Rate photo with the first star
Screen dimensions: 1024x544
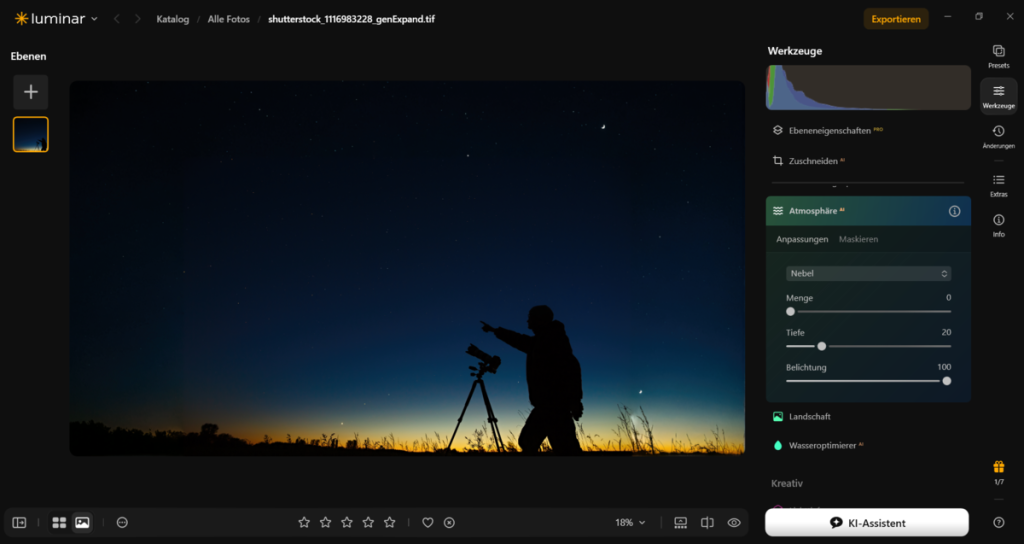304,522
